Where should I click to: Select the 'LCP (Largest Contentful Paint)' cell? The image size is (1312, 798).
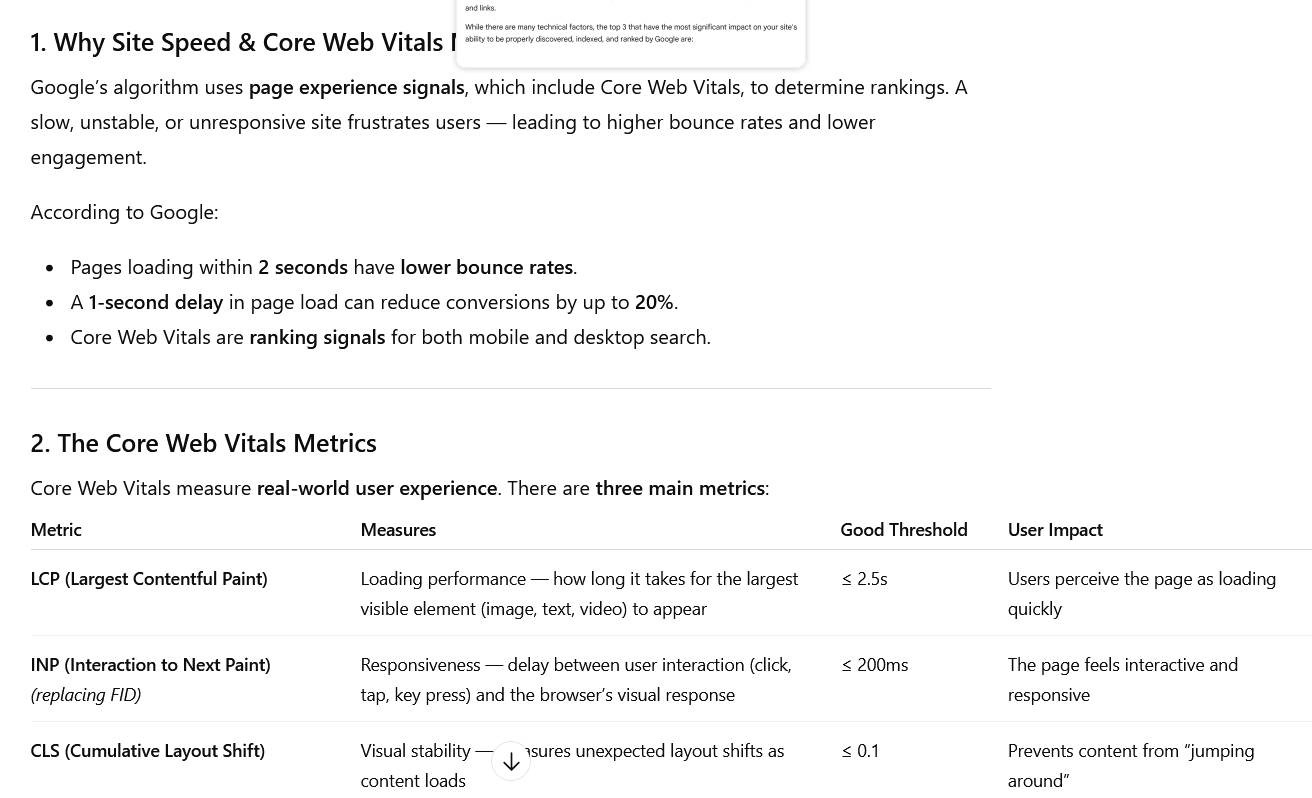pos(149,578)
